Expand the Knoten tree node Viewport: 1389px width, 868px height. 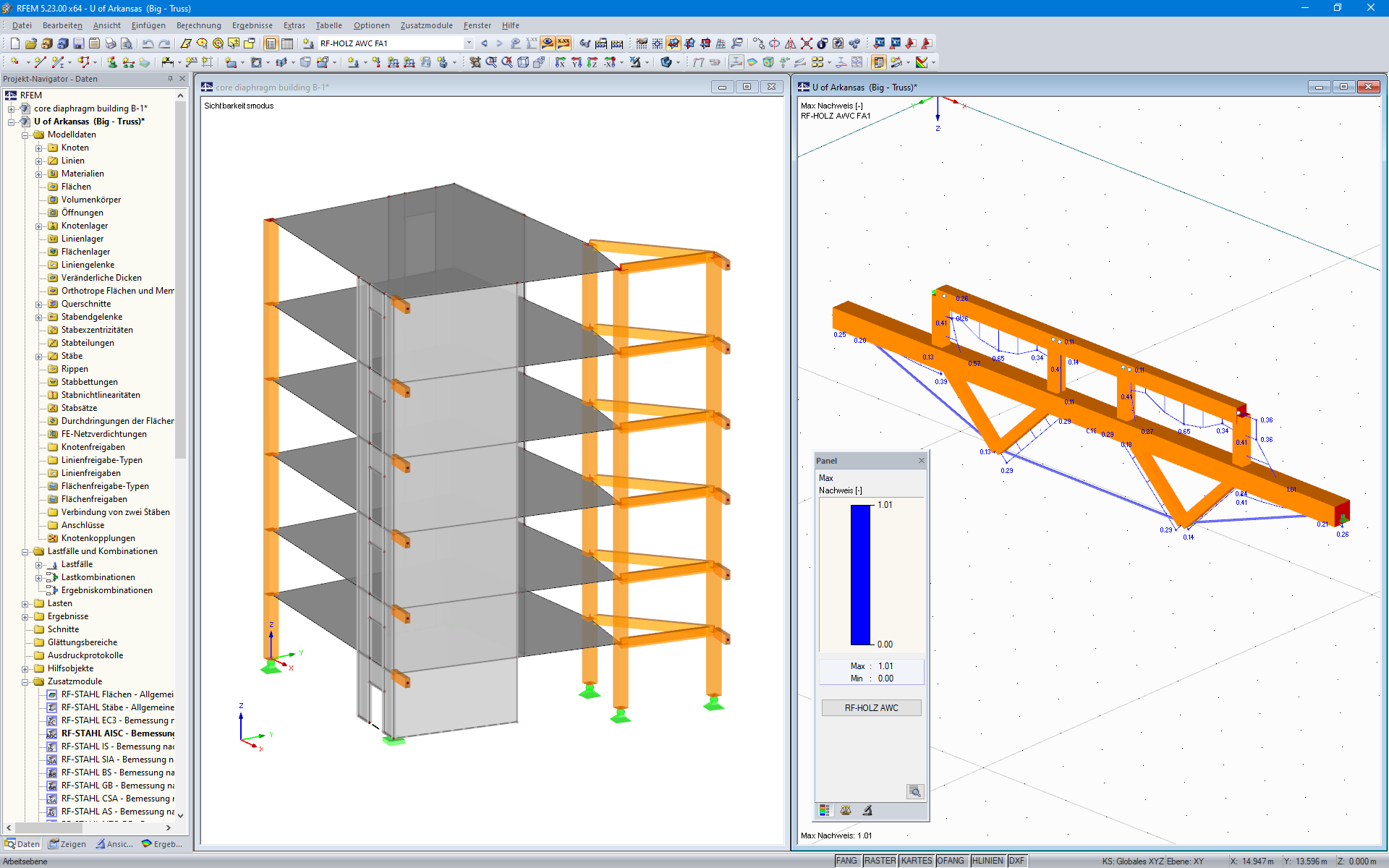39,148
